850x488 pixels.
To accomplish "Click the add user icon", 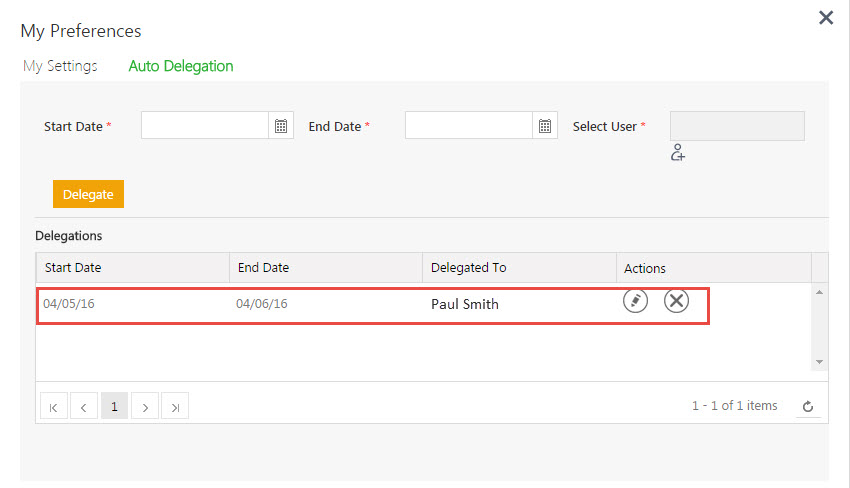I will pos(678,153).
